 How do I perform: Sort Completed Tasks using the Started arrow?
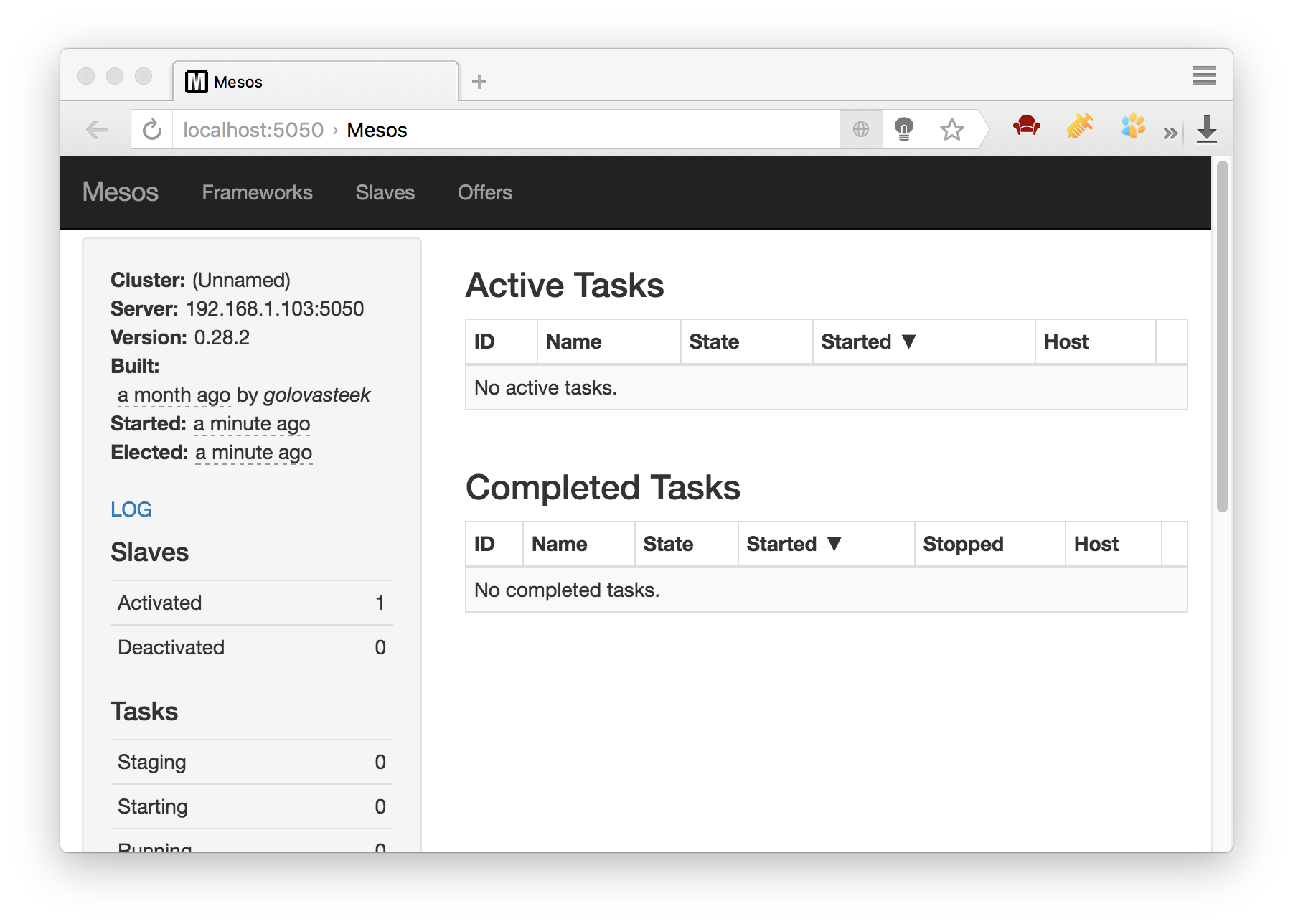[x=834, y=544]
